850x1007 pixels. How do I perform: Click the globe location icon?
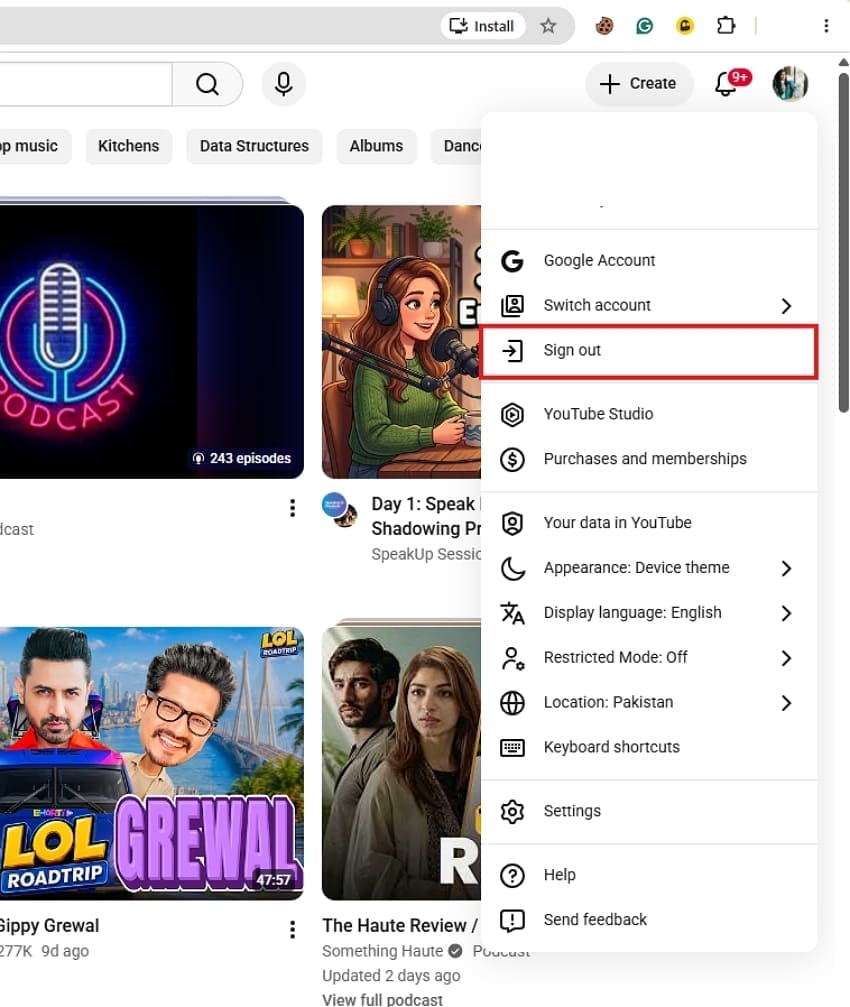(512, 703)
